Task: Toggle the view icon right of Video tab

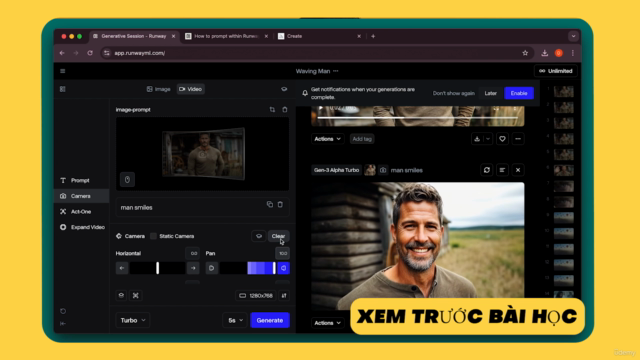Action: pyautogui.click(x=284, y=89)
